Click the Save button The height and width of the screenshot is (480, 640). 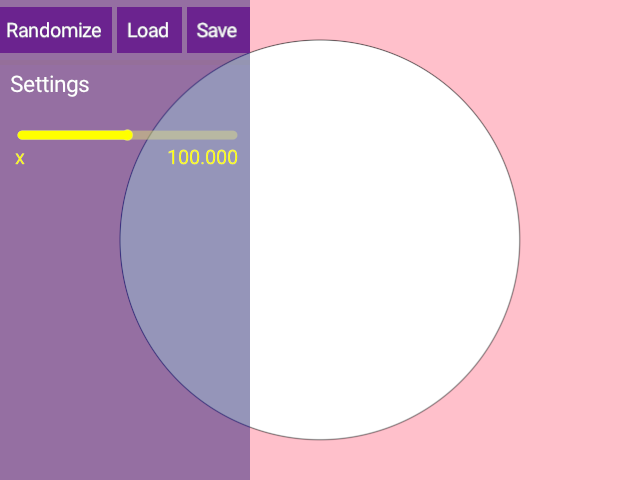click(x=218, y=30)
